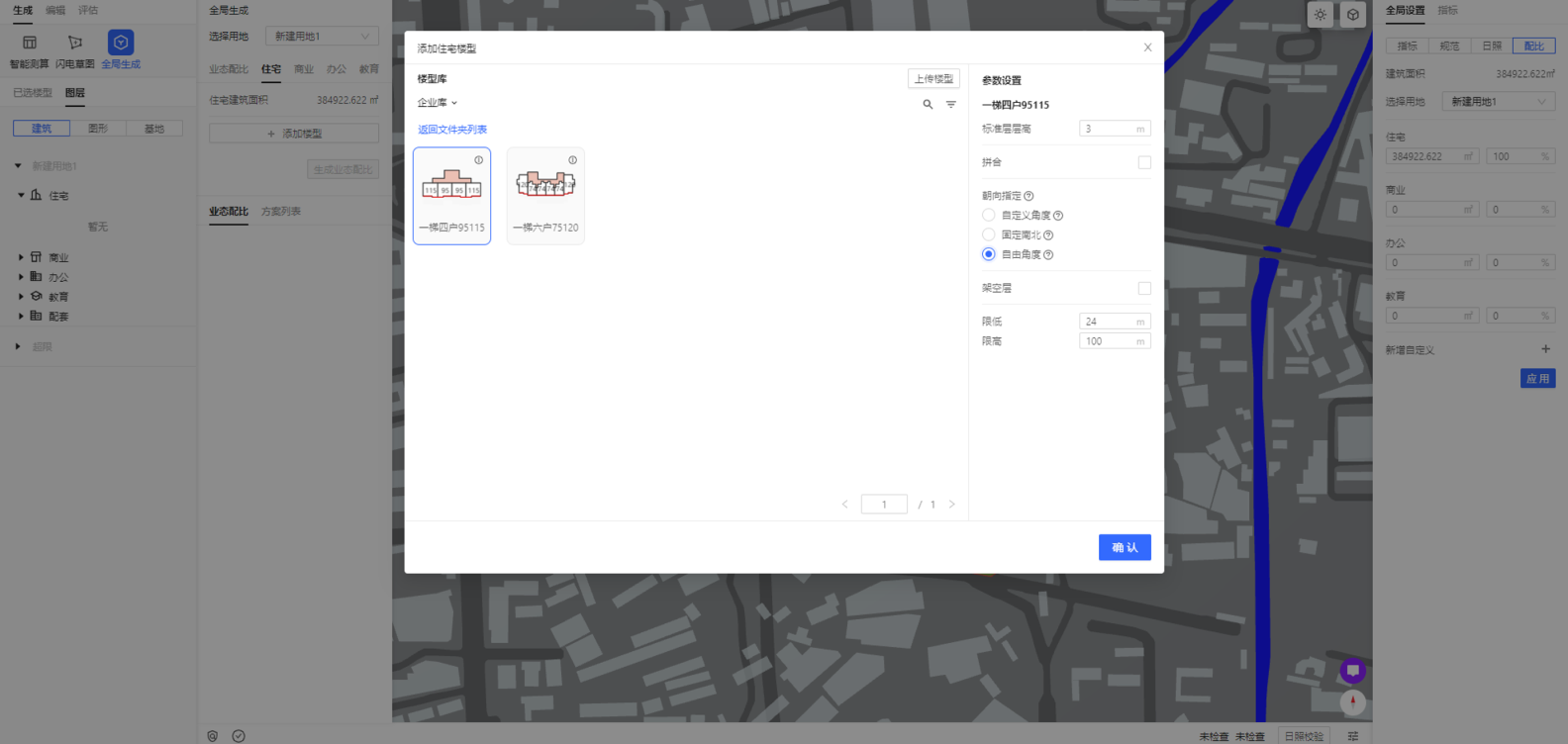Open the purple chat support icon
The image size is (1568, 744).
[1352, 671]
